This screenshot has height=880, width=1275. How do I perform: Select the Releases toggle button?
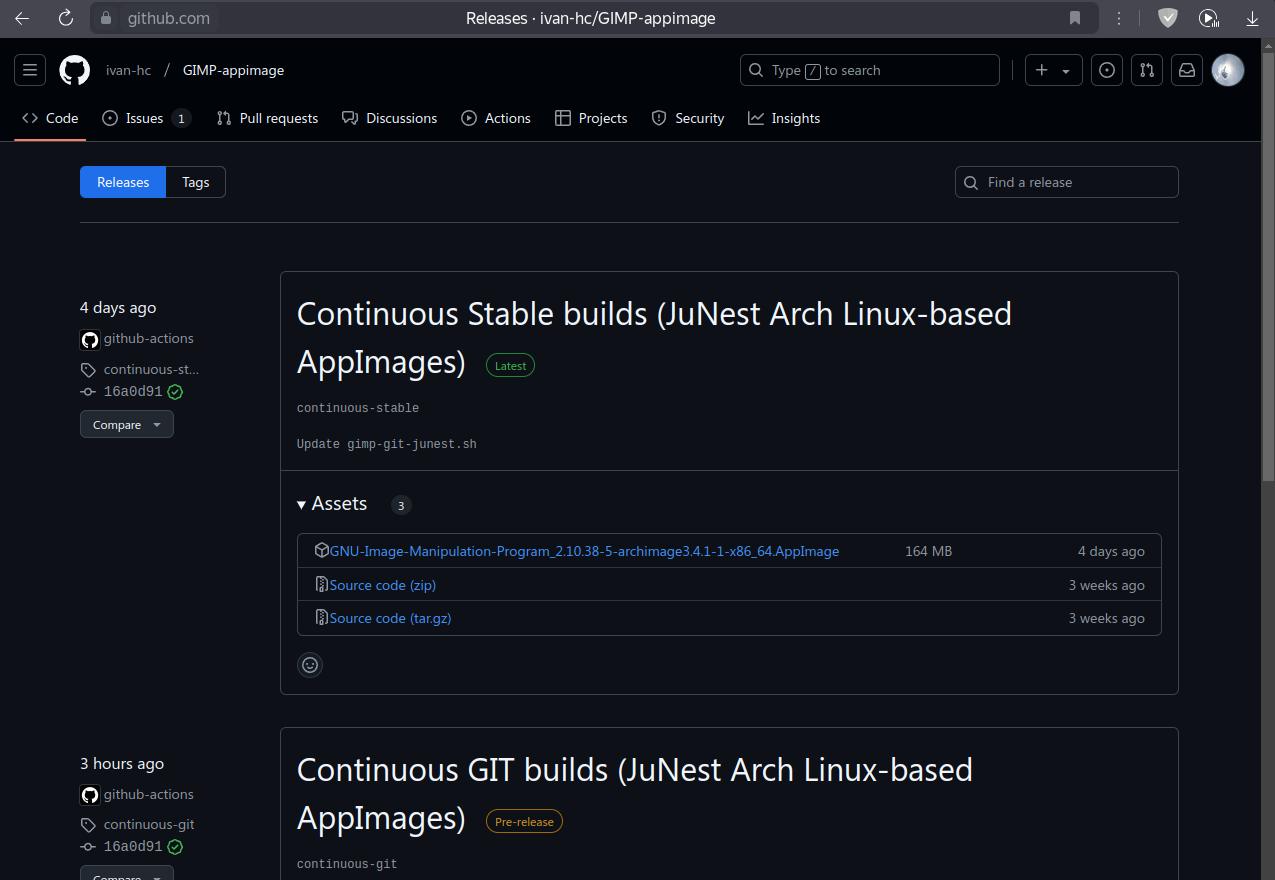pyautogui.click(x=123, y=182)
